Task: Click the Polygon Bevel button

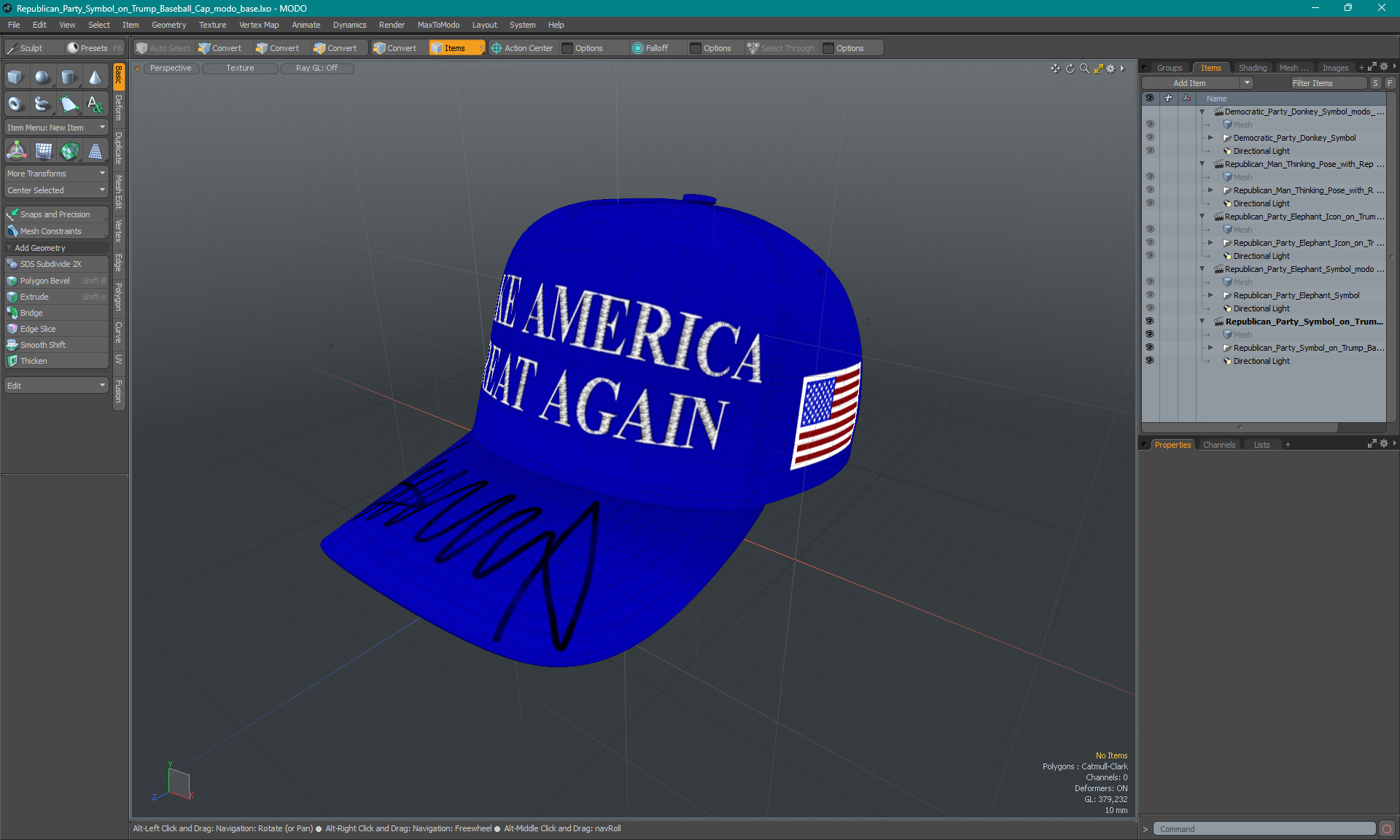Action: pos(56,281)
